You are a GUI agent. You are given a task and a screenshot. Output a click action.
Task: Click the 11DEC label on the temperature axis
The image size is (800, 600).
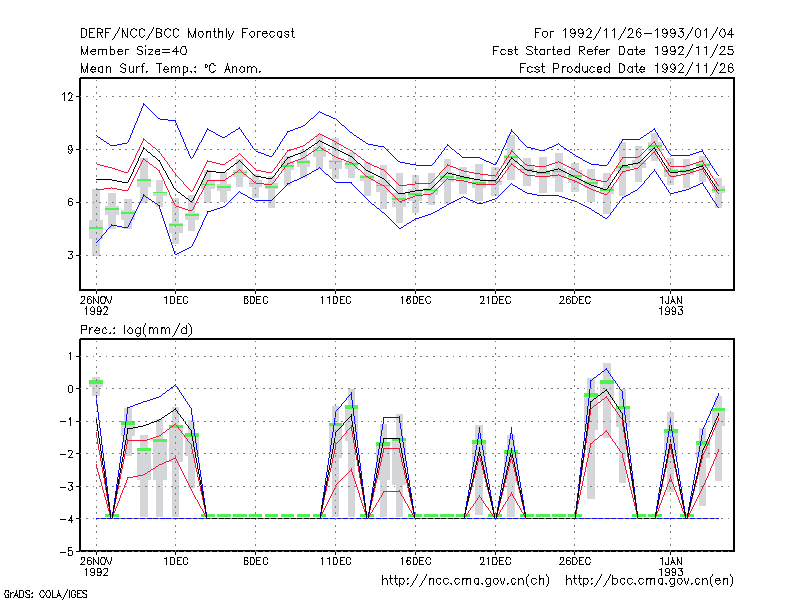(x=336, y=300)
